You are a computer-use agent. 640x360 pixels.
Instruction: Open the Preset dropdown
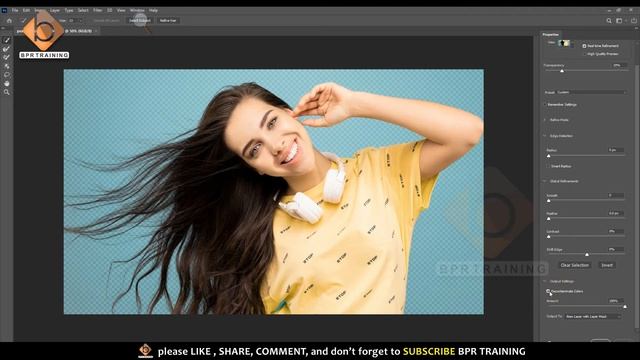coord(591,92)
